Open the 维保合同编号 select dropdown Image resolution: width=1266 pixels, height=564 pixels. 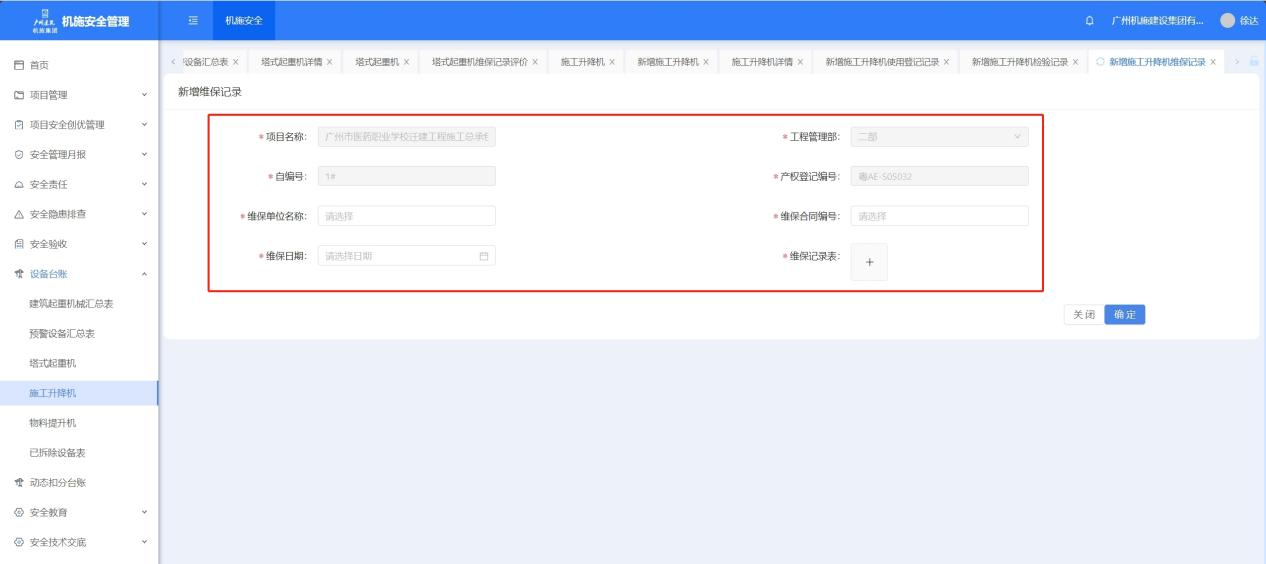[938, 216]
